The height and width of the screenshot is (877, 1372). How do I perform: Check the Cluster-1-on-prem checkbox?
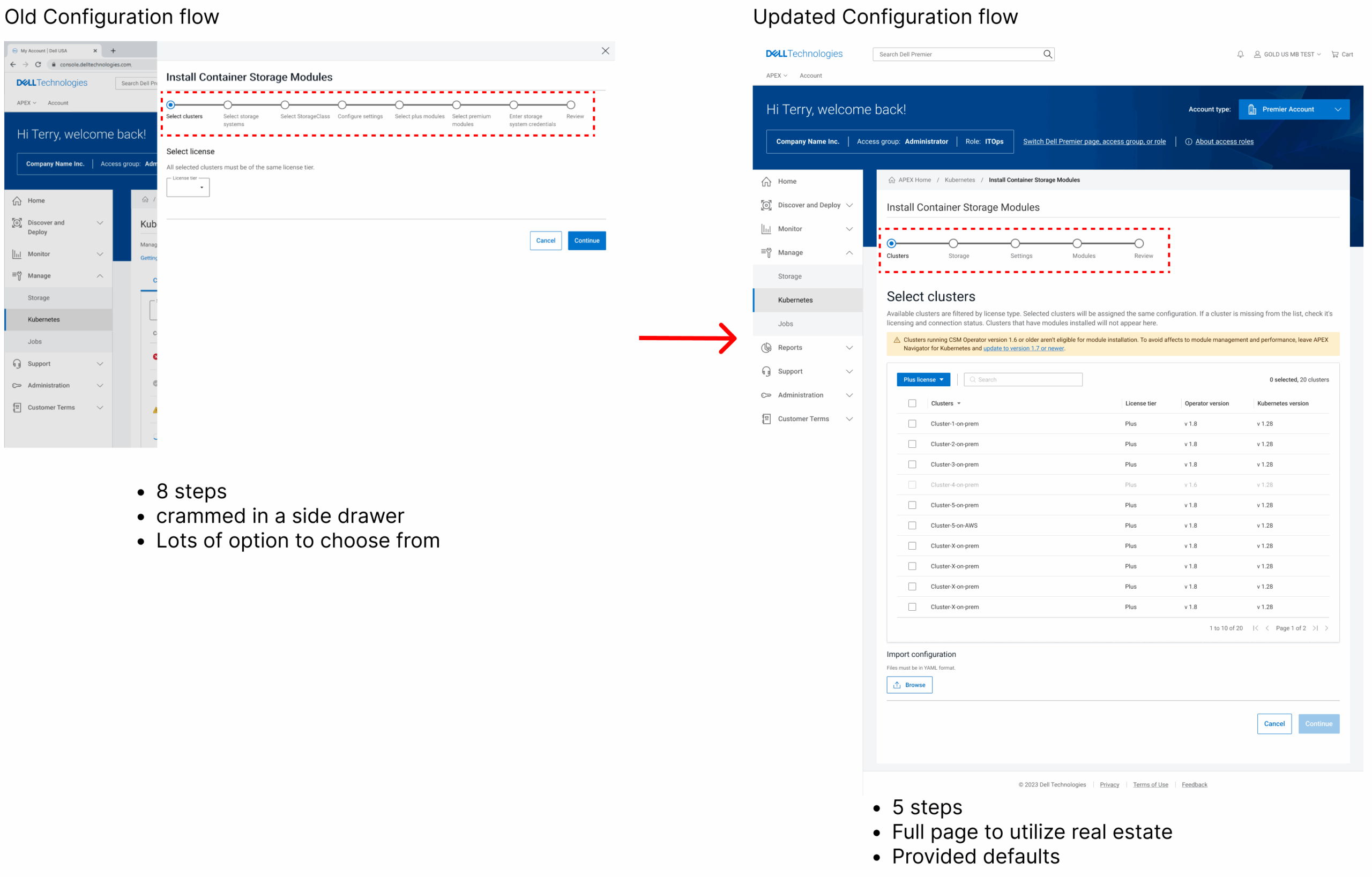912,424
